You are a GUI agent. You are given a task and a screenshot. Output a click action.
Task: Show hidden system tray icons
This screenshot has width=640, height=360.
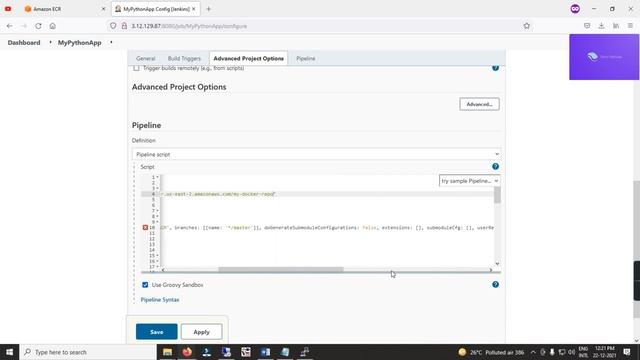(533, 352)
